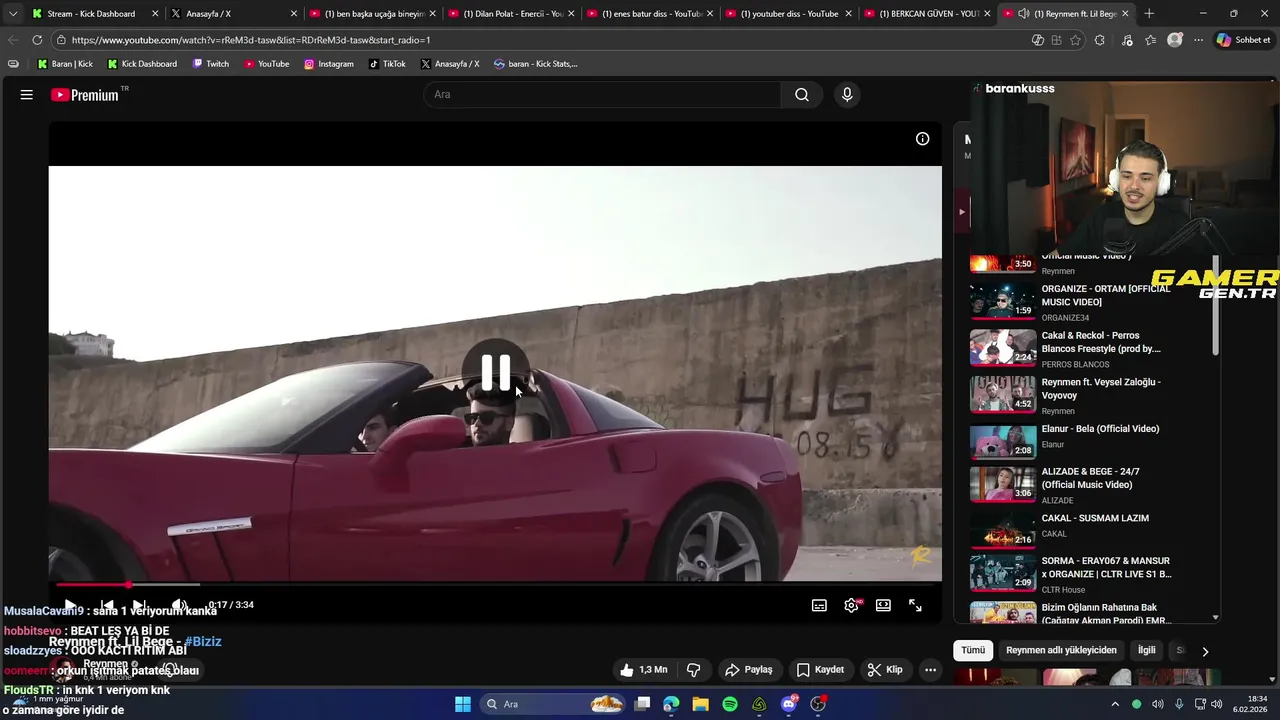The image size is (1280, 720).
Task: Start voice search with the microphone icon
Action: (x=847, y=95)
